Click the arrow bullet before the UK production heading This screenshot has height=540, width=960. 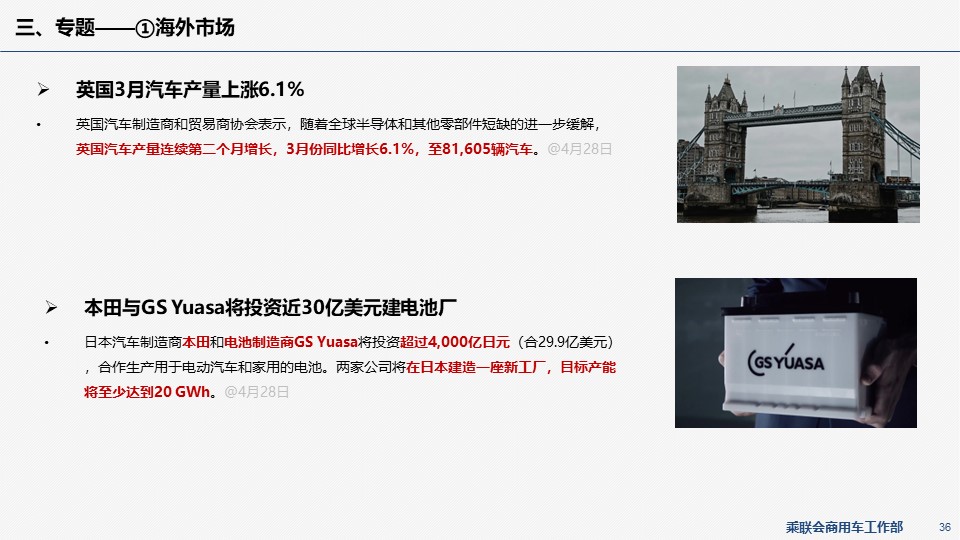click(43, 91)
